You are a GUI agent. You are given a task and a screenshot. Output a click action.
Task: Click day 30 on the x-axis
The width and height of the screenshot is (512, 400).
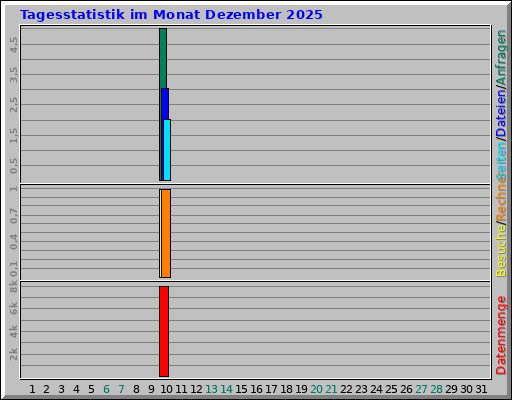[466, 389]
